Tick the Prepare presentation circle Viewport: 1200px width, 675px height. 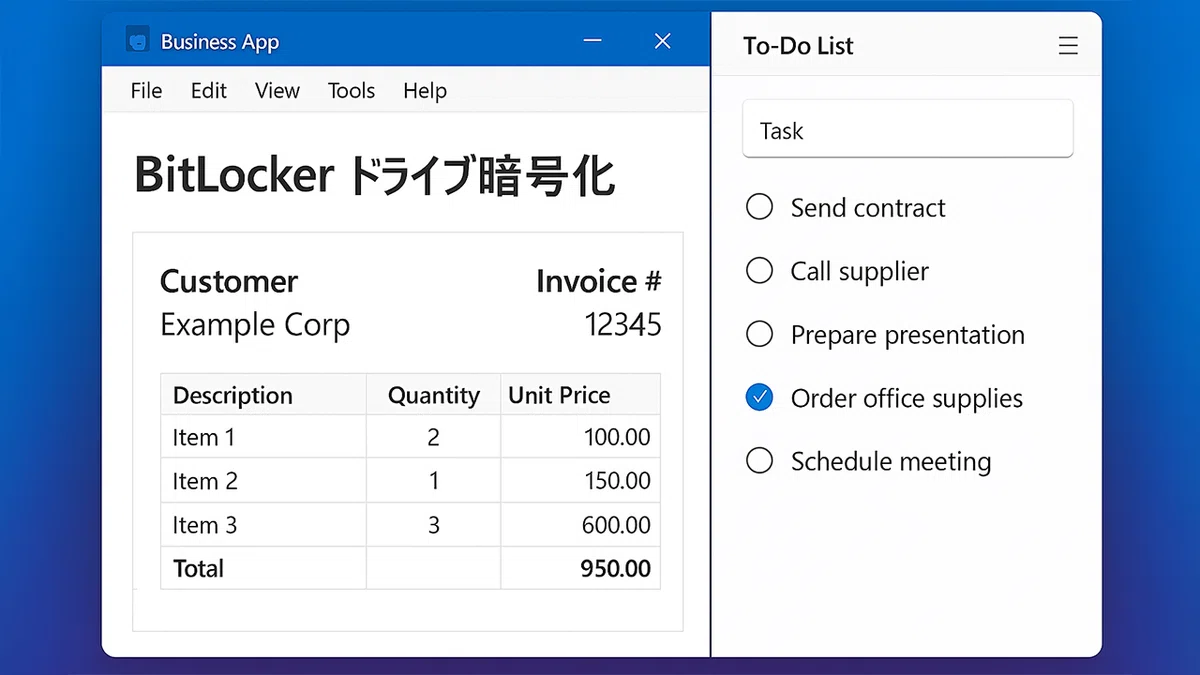(760, 334)
